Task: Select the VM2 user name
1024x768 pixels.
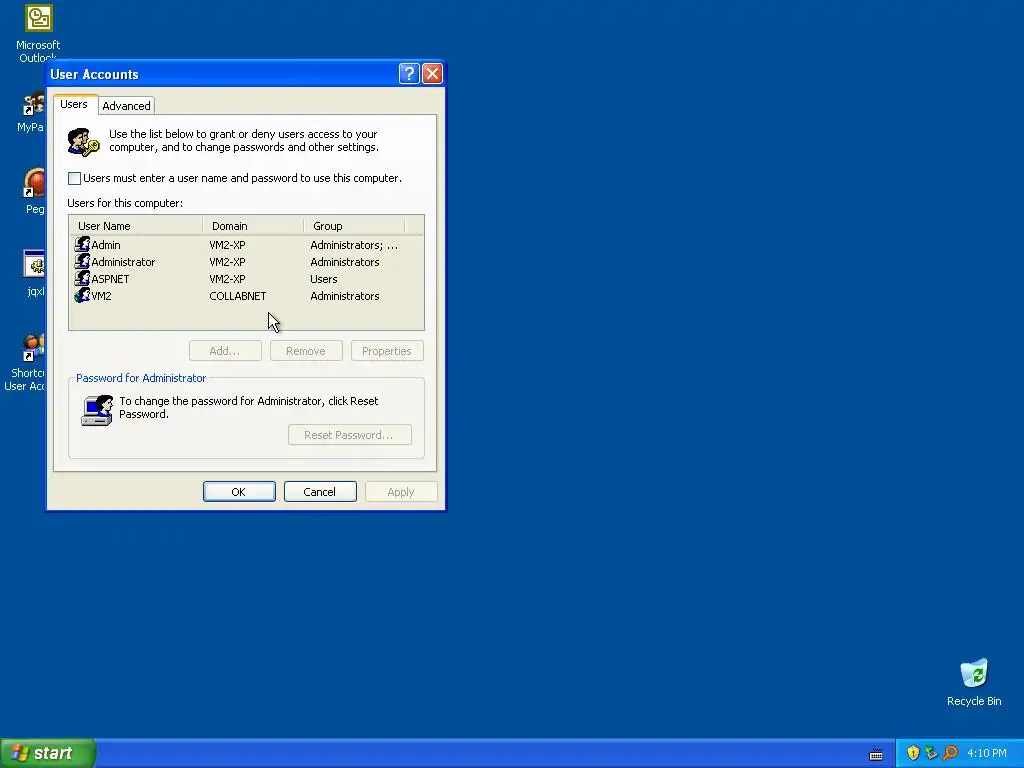Action: coord(101,296)
